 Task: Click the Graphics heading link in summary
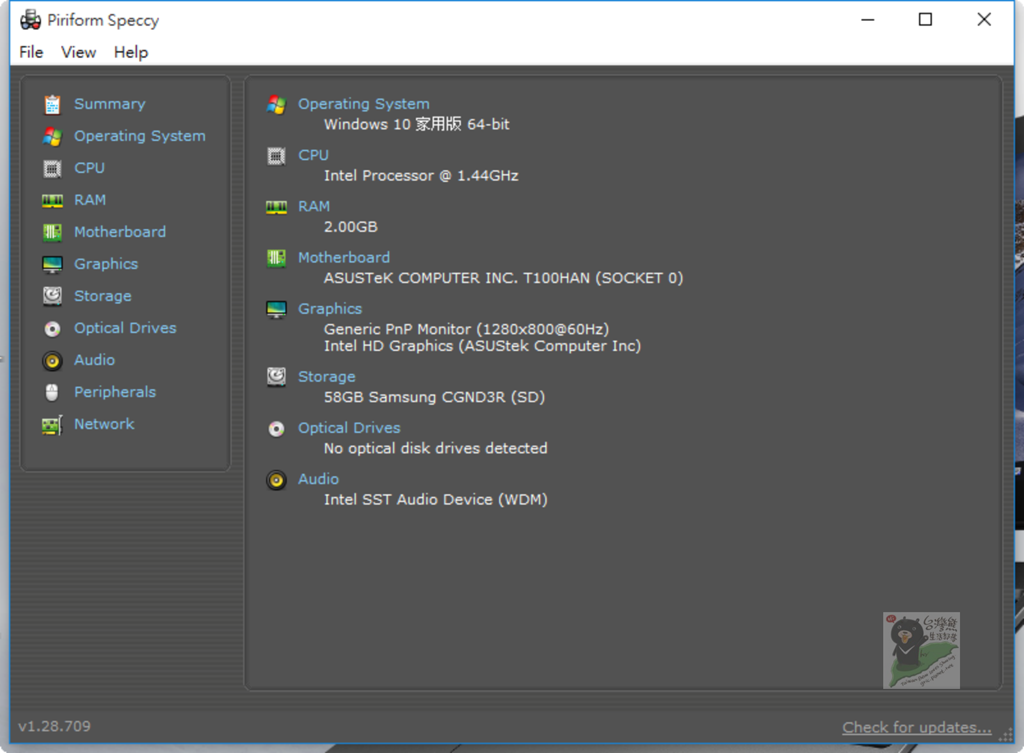pos(330,309)
